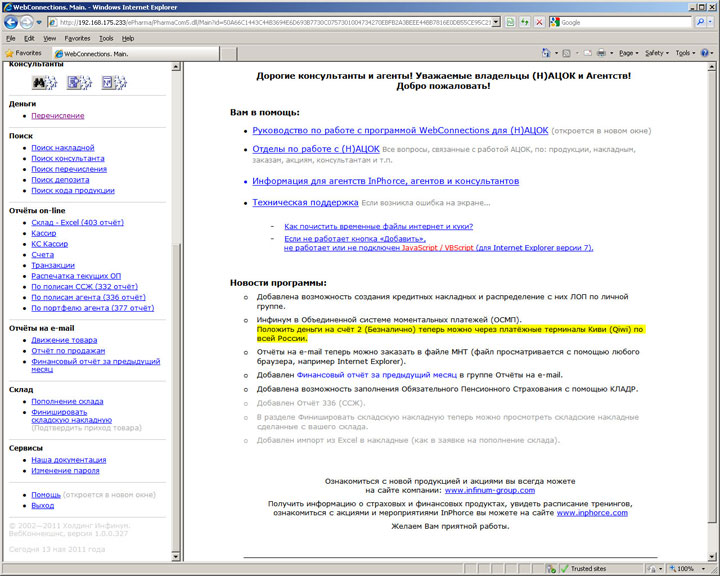Open the Page dropdown in command bar
Viewport: 720px width, 576px height.
click(x=629, y=53)
